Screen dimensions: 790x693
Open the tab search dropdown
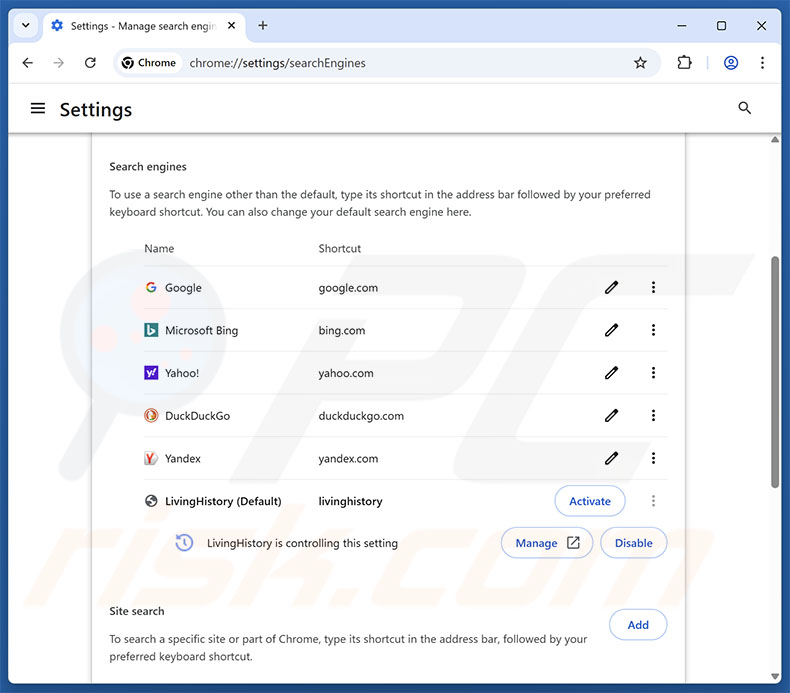[x=26, y=25]
